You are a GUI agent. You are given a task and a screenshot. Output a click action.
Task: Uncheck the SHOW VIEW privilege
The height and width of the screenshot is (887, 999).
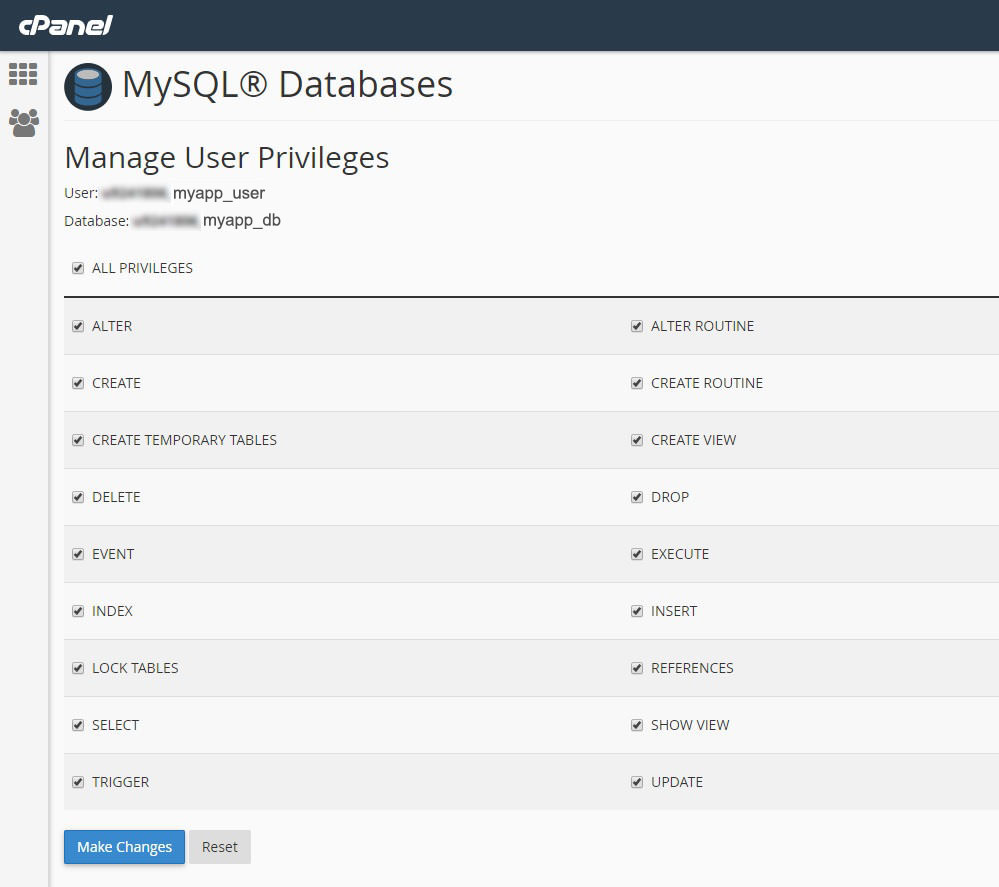[637, 725]
